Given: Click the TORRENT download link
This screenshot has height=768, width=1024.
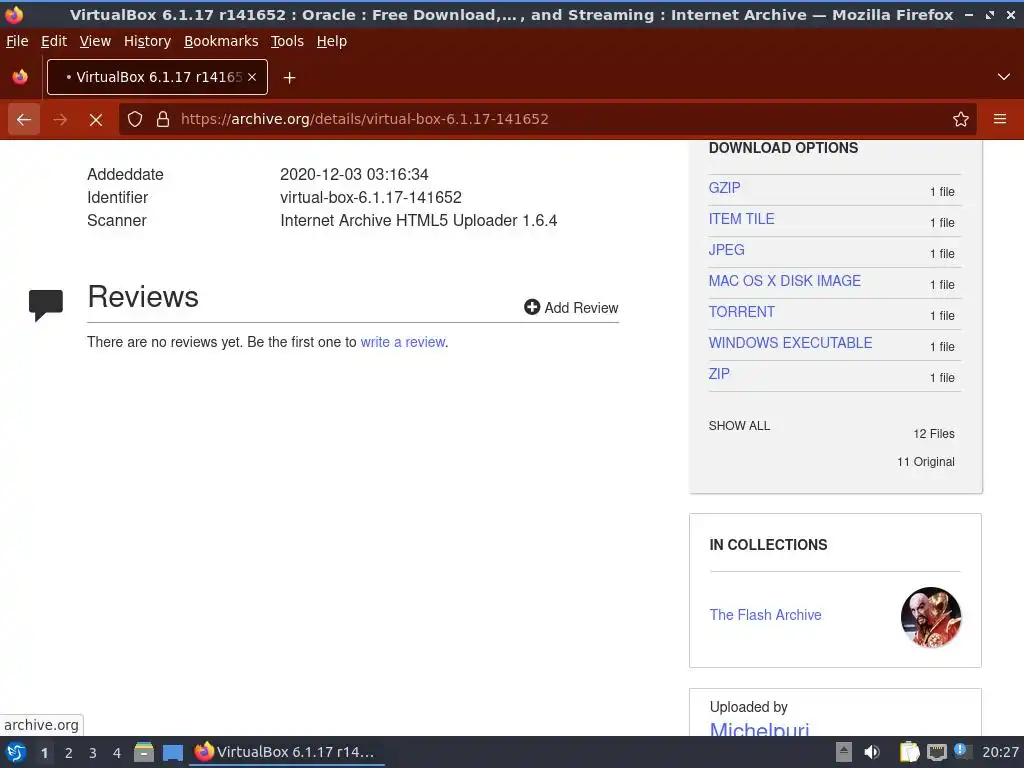Looking at the screenshot, I should (741, 312).
